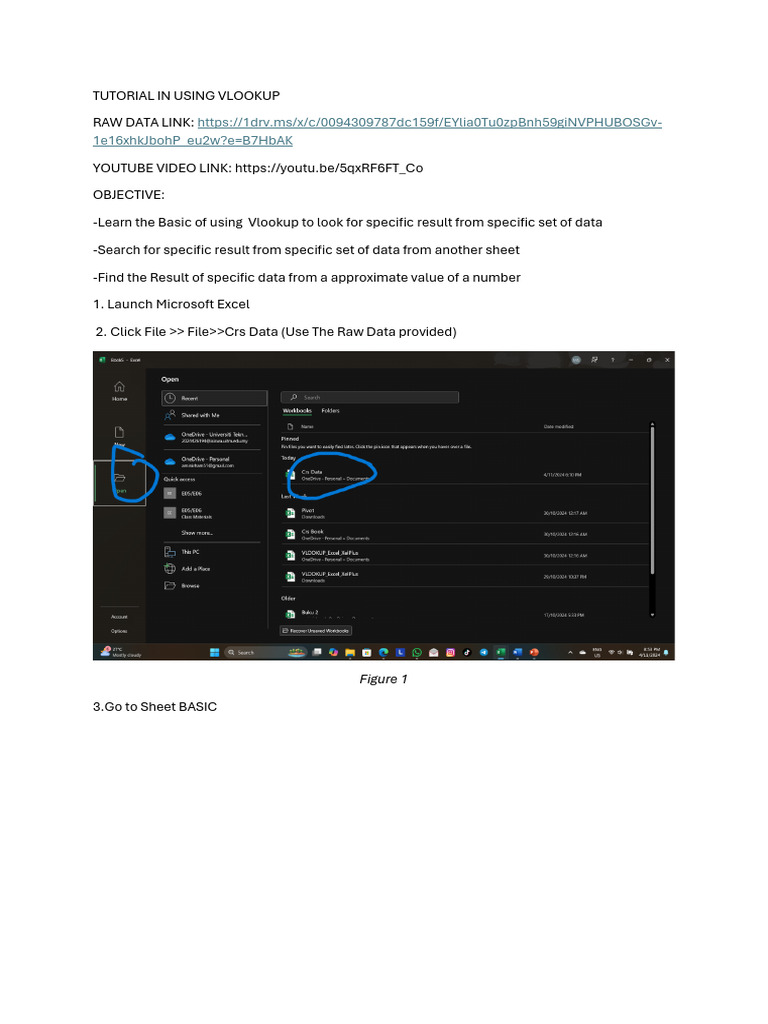Click the Search box in Open pane
Image resolution: width=768 pixels, height=1024 pixels.
(370, 397)
